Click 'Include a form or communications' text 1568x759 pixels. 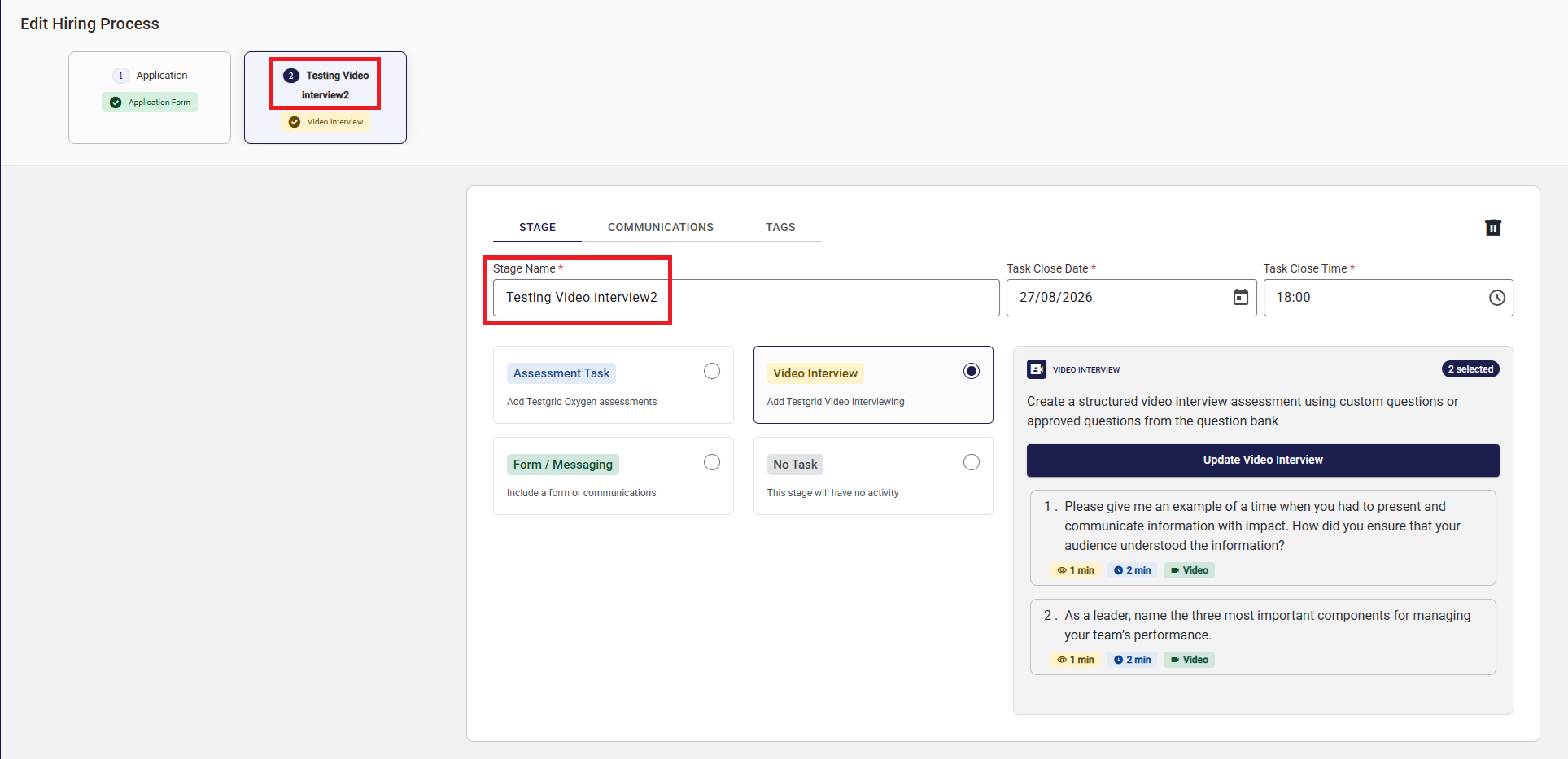point(581,493)
